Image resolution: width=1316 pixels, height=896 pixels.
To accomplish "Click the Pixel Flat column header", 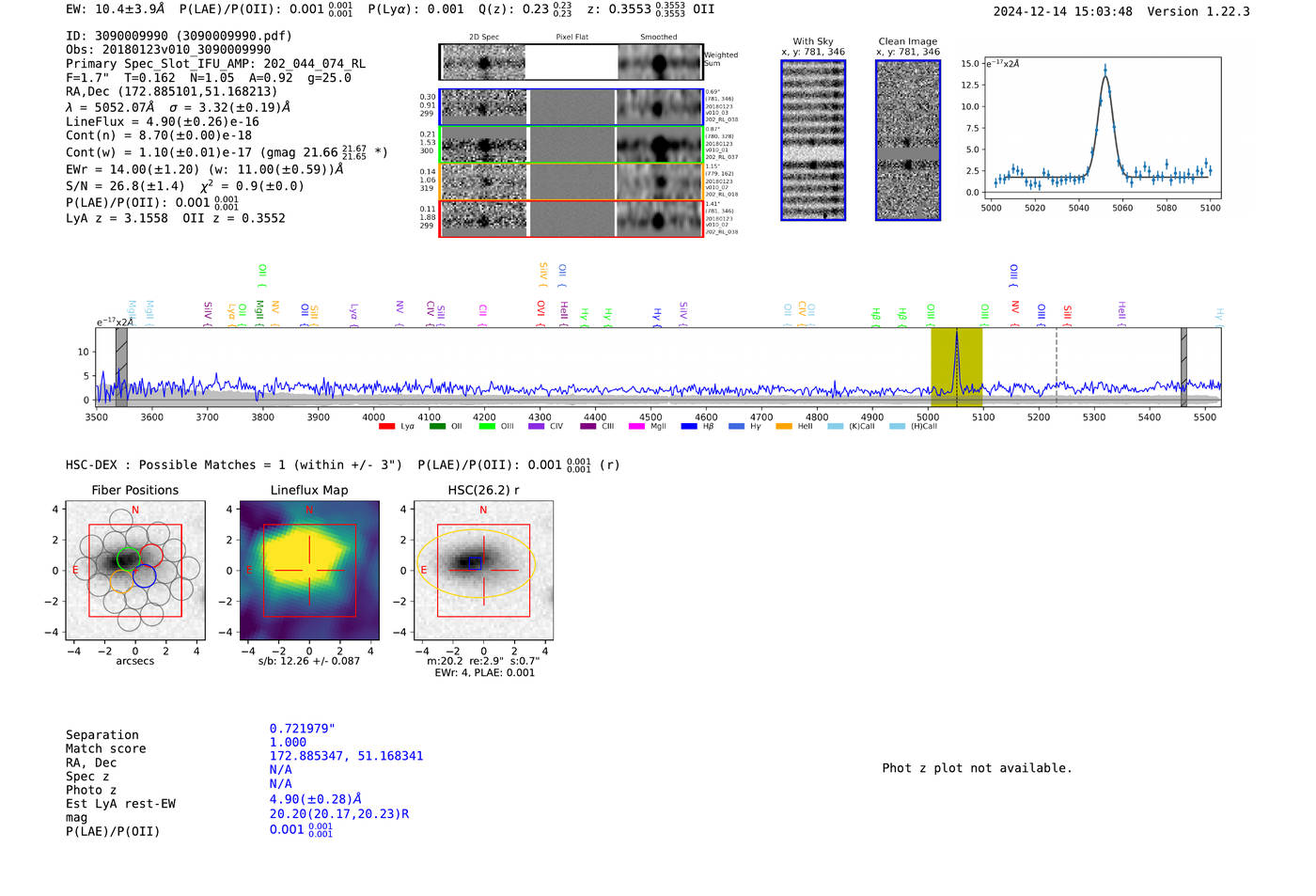I will [x=572, y=37].
